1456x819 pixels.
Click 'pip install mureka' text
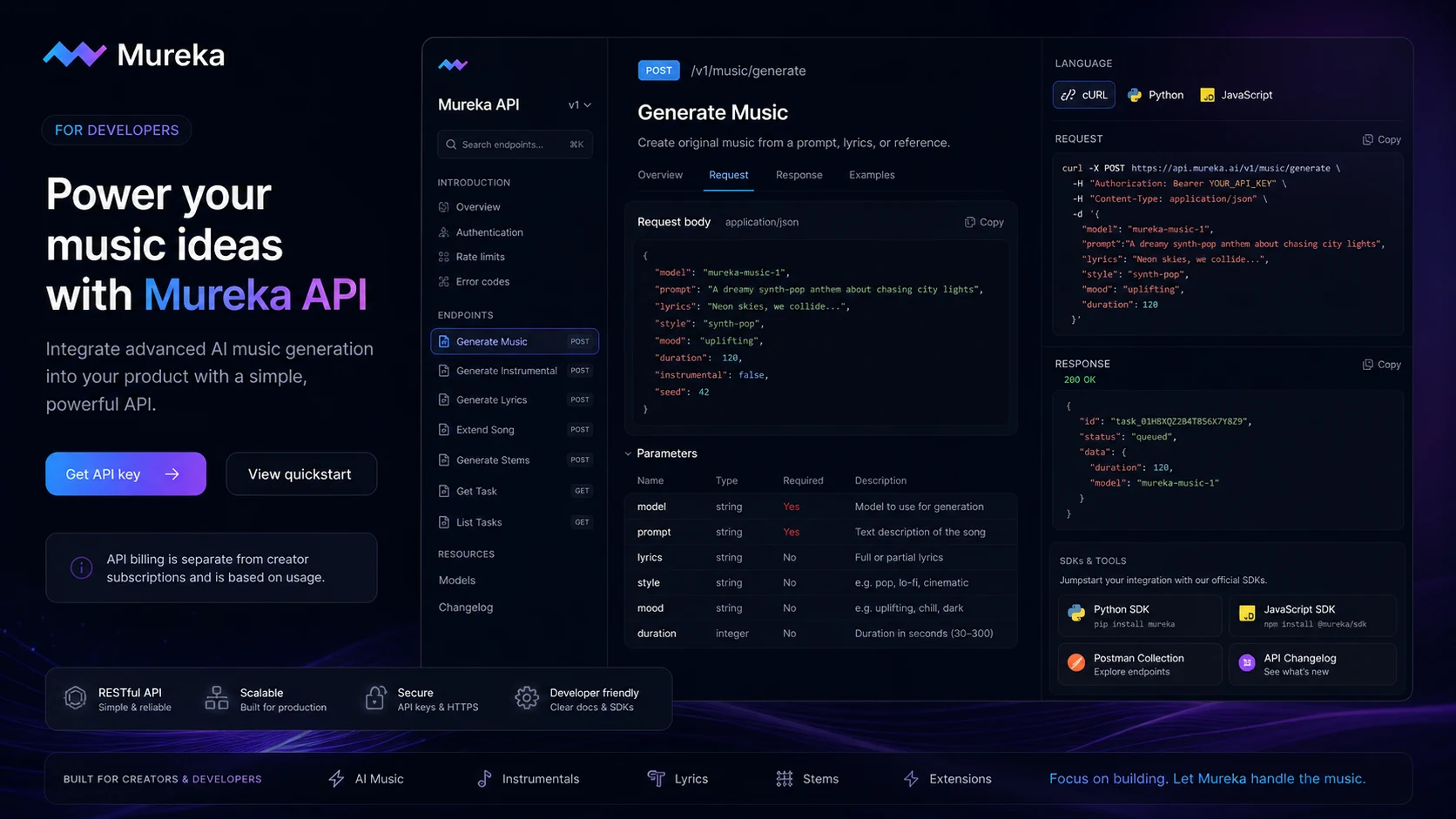point(1134,624)
